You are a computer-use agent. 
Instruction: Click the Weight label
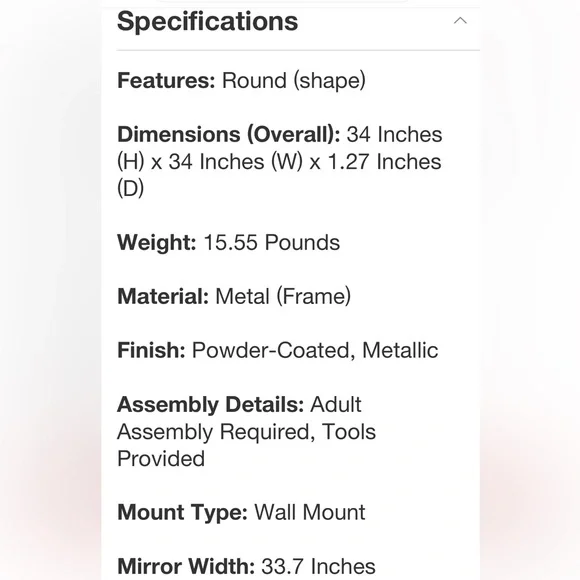point(156,243)
